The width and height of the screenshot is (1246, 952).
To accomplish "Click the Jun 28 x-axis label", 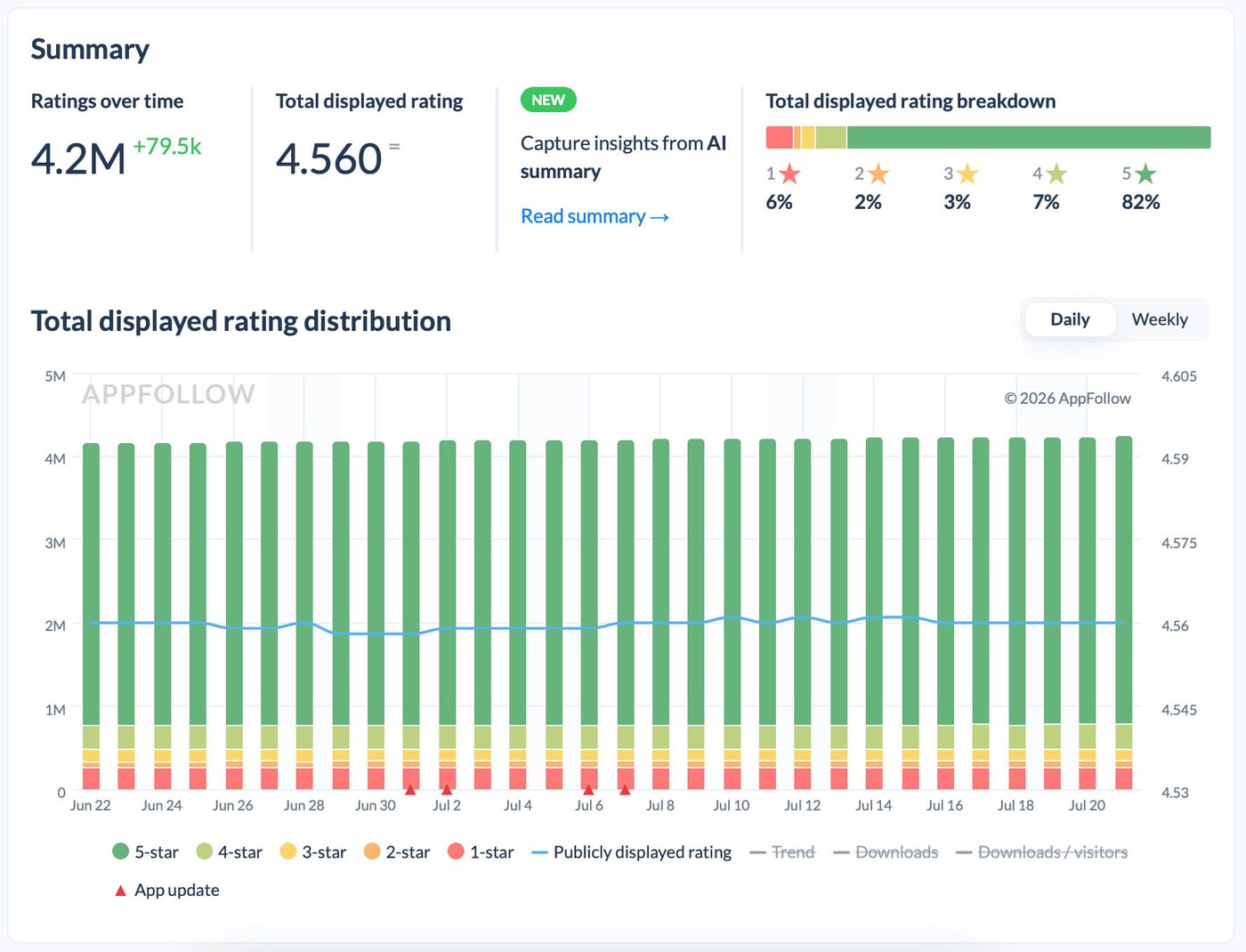I will pos(303,805).
